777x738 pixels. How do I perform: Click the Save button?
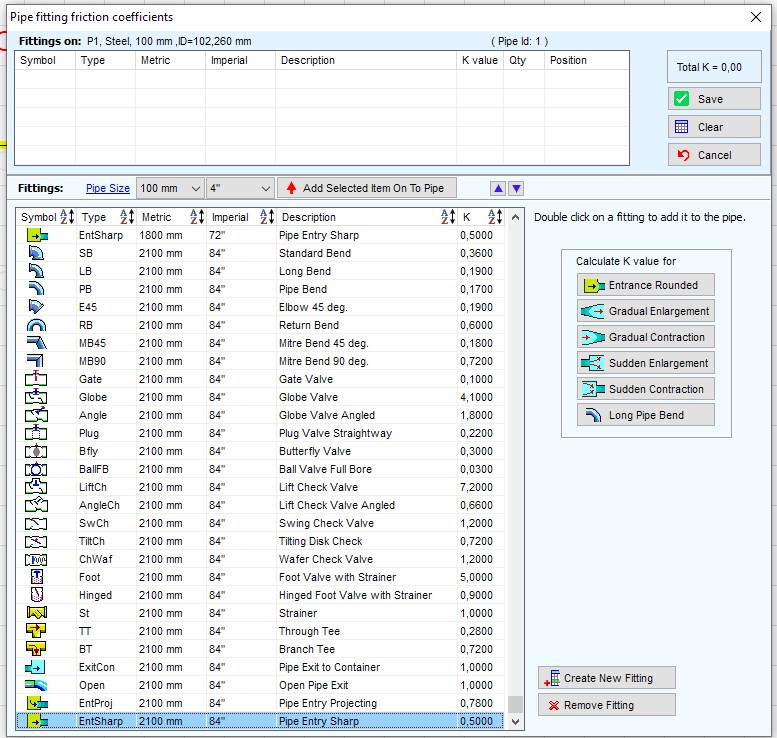(714, 99)
